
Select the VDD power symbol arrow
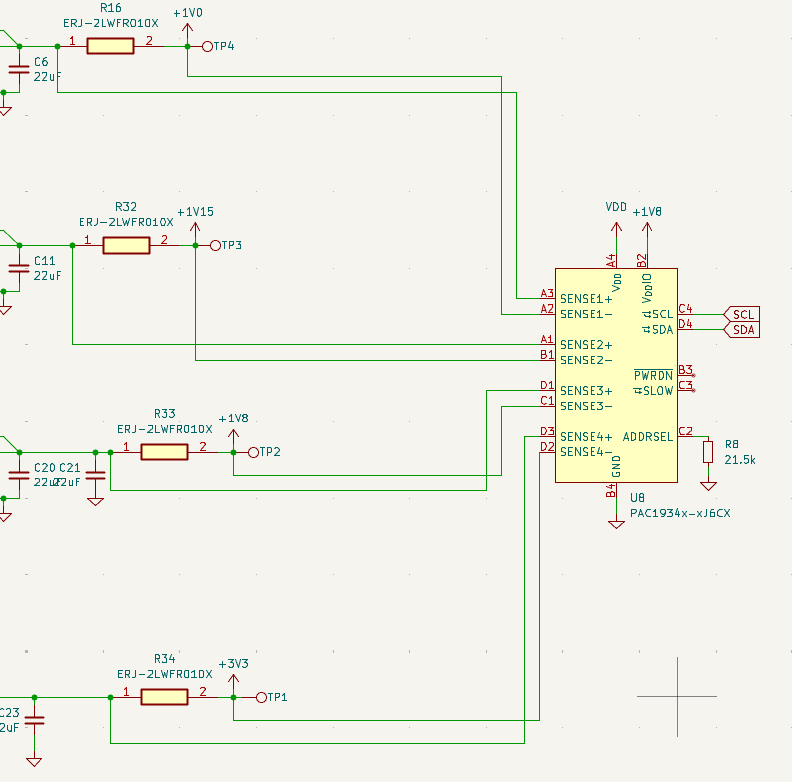coord(616,227)
